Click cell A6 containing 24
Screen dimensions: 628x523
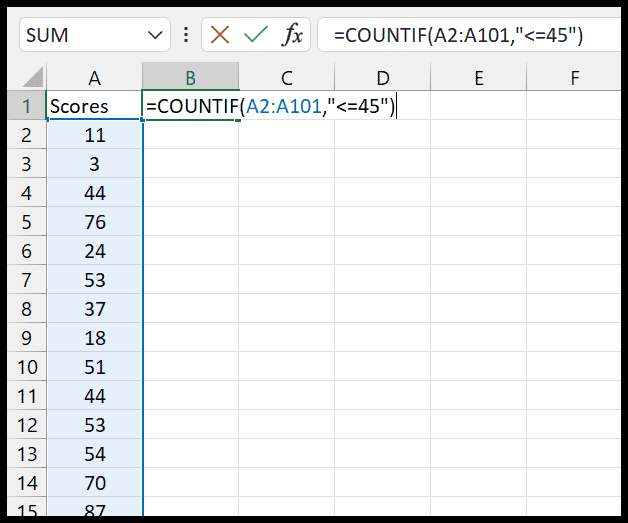pyautogui.click(x=95, y=251)
